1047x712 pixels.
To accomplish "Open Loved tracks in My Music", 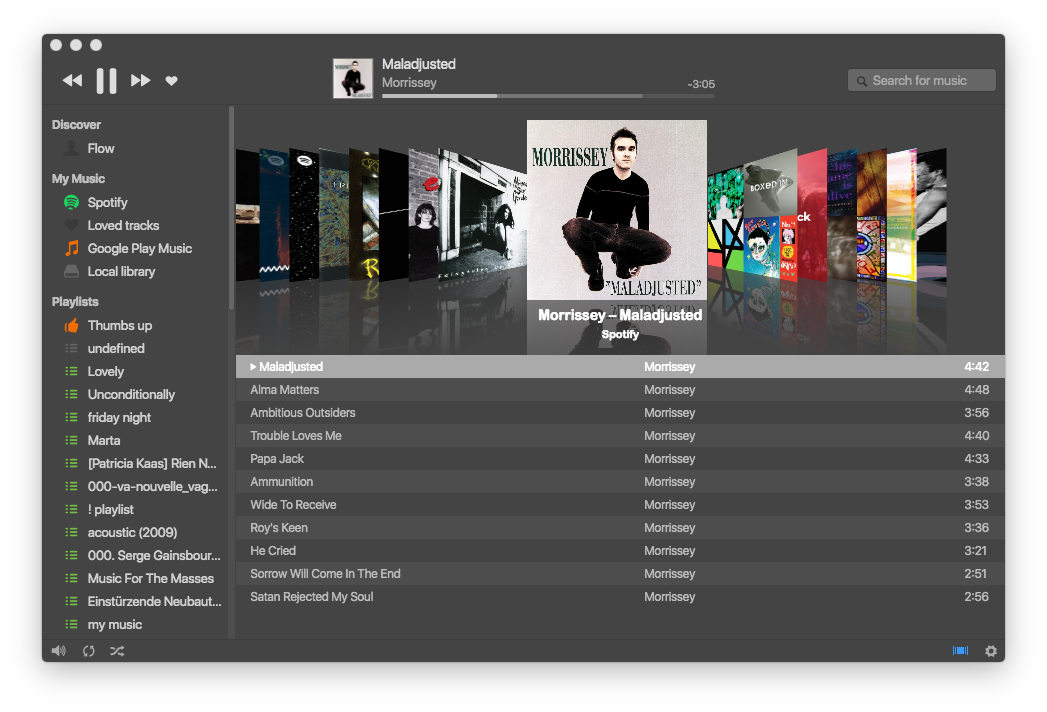I will pos(124,226).
